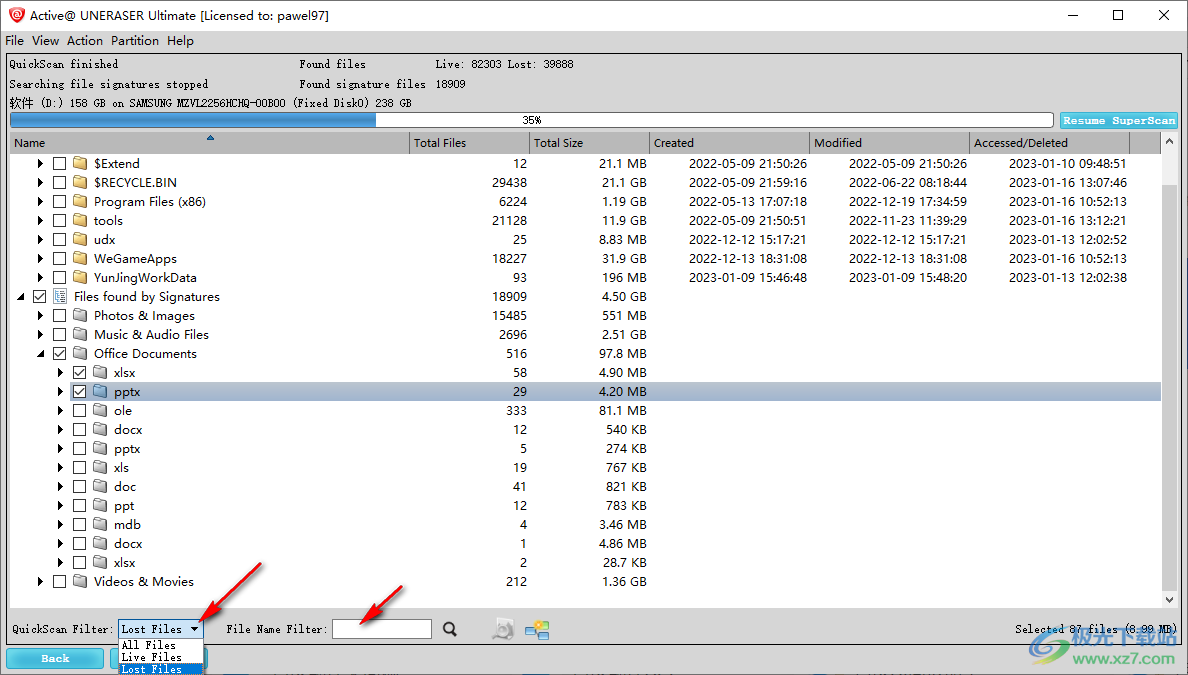Click the xls folder icon
The image size is (1188, 675).
[101, 467]
